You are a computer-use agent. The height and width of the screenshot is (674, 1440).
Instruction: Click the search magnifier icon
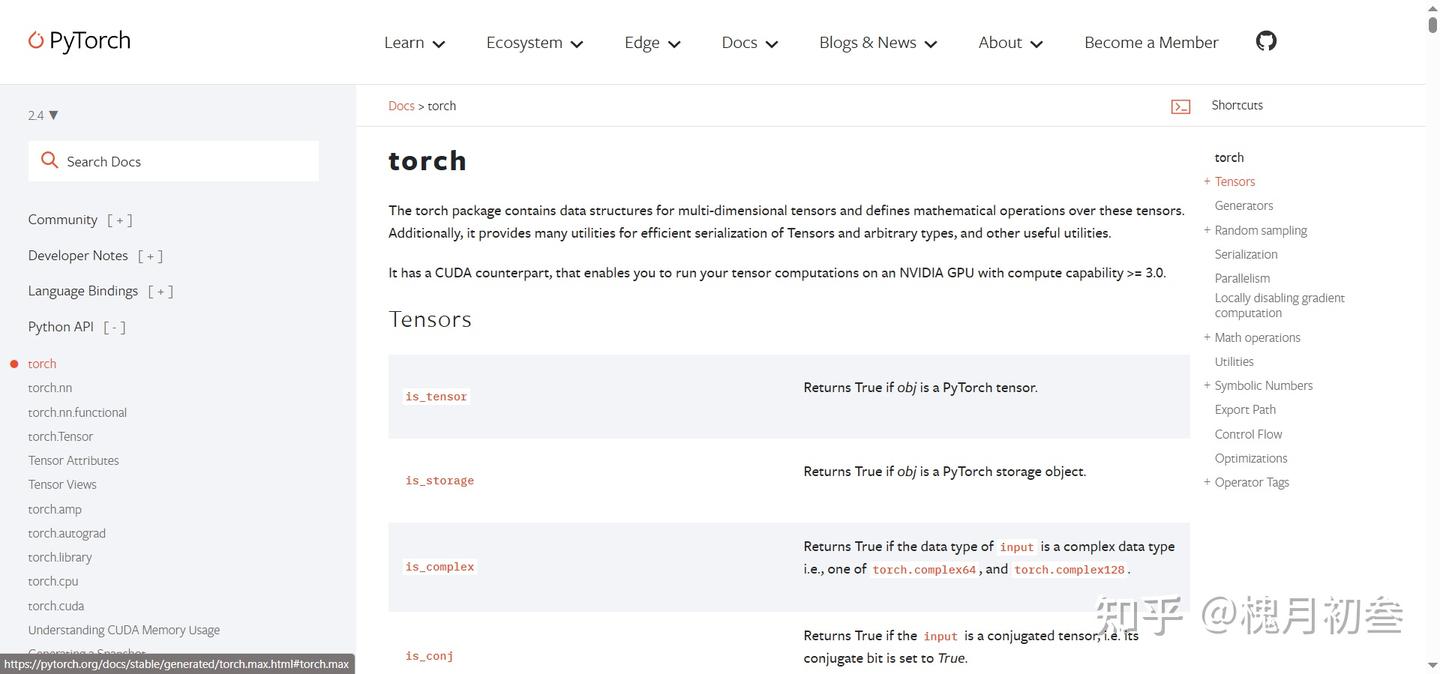tap(49, 160)
